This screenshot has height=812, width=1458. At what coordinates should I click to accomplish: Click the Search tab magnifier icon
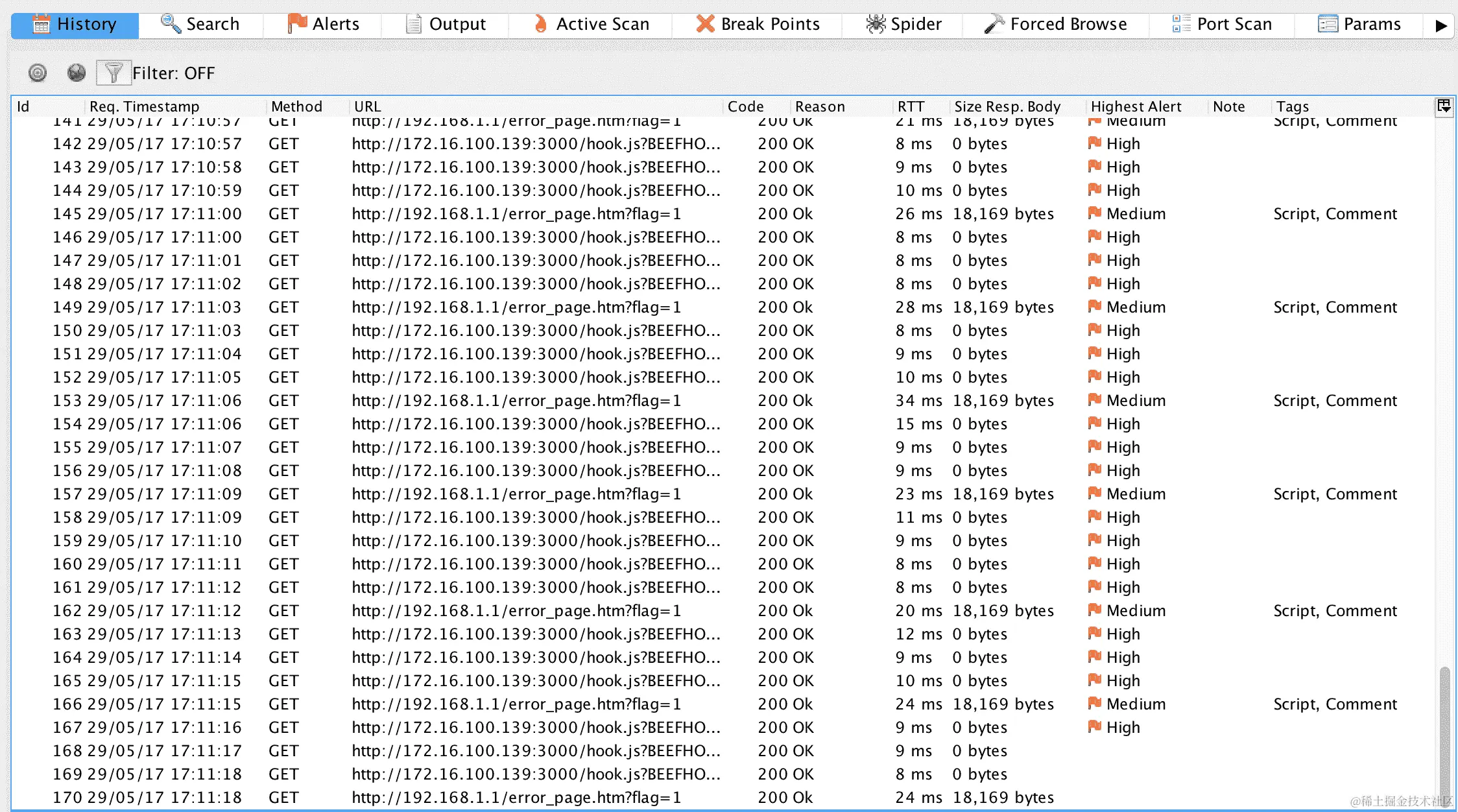(x=171, y=24)
